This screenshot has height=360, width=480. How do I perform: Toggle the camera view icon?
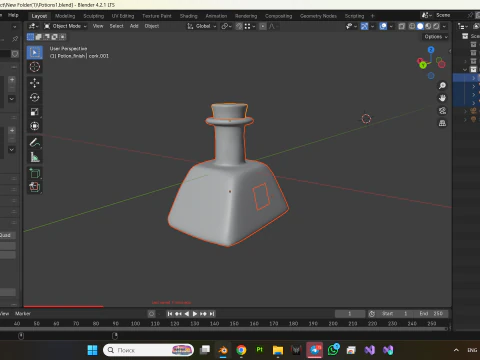pyautogui.click(x=442, y=111)
